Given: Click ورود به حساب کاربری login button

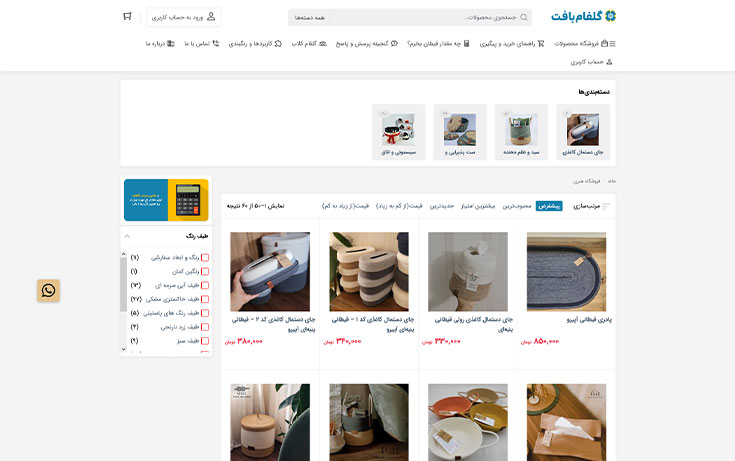Looking at the screenshot, I should [x=183, y=17].
